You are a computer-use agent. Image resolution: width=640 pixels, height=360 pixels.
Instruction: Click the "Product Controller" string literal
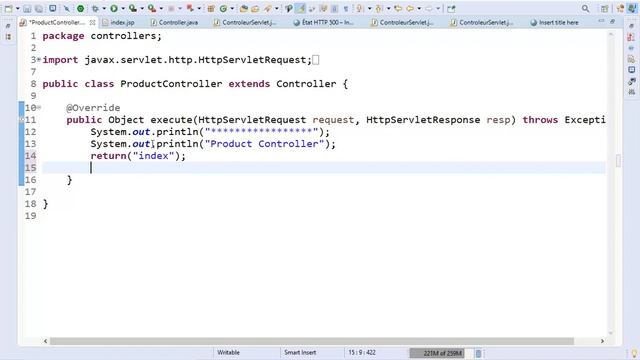(x=264, y=144)
